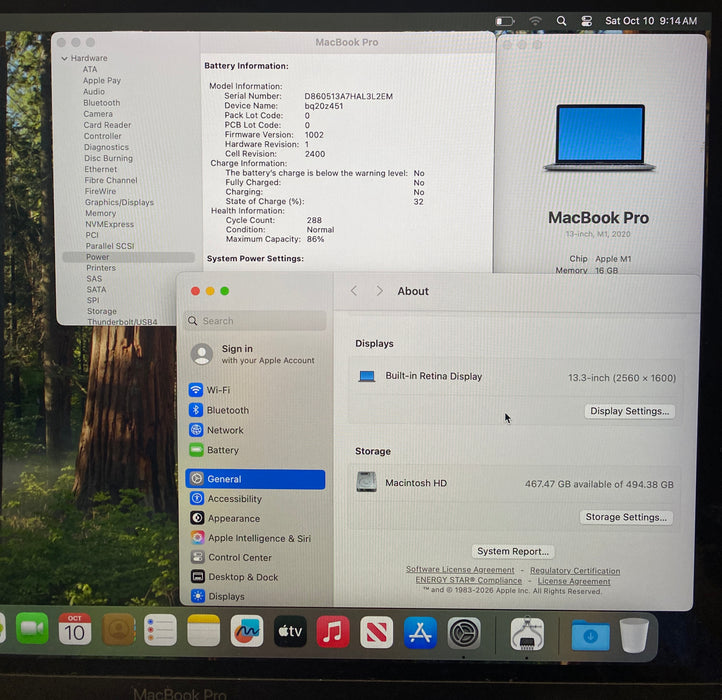Select Diagnostics in the Hardware list
The image size is (722, 700).
[106, 147]
